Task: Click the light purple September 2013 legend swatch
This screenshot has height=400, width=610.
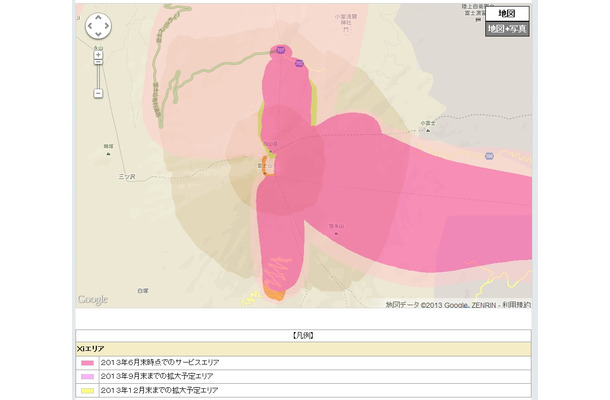Action: coord(88,377)
